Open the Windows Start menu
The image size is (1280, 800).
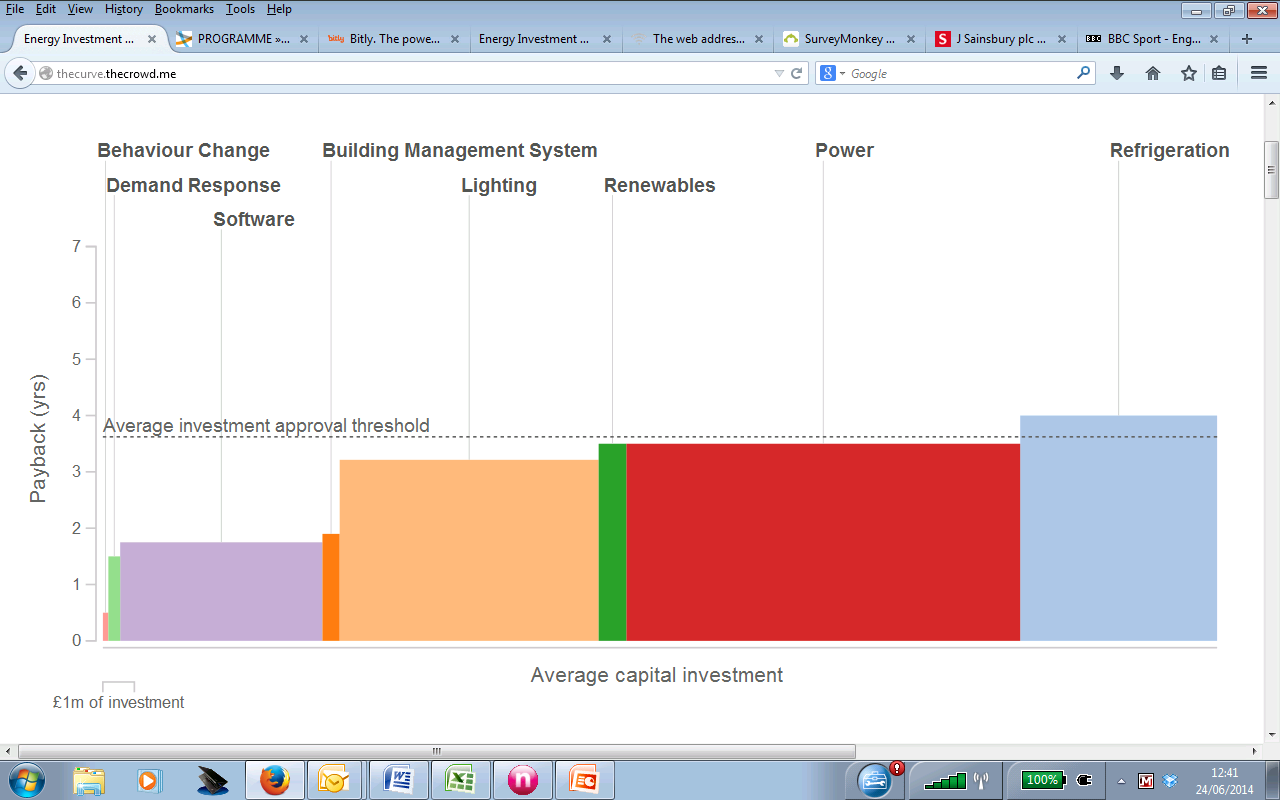(x=28, y=779)
